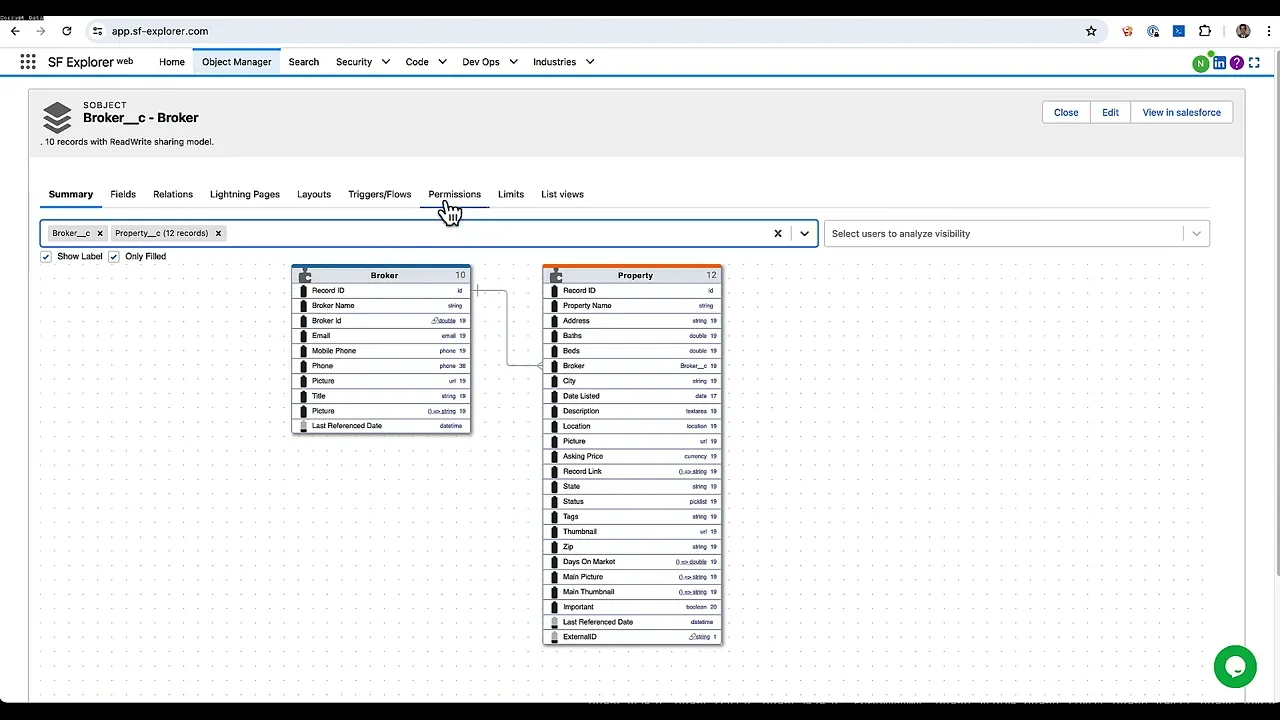Go to the Home menu item
Viewport: 1280px width, 720px height.
pos(172,62)
